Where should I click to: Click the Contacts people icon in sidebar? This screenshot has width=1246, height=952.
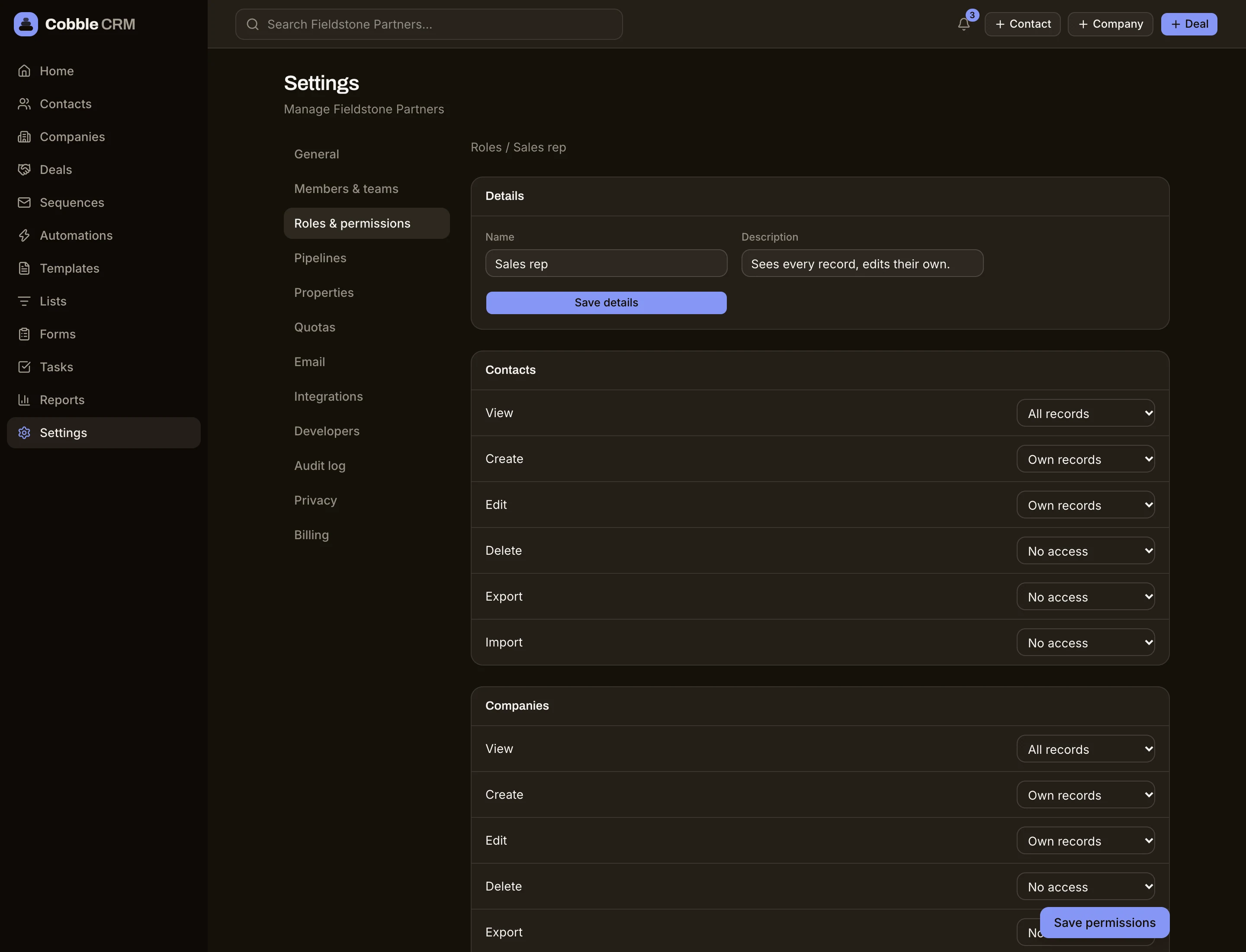tap(24, 104)
